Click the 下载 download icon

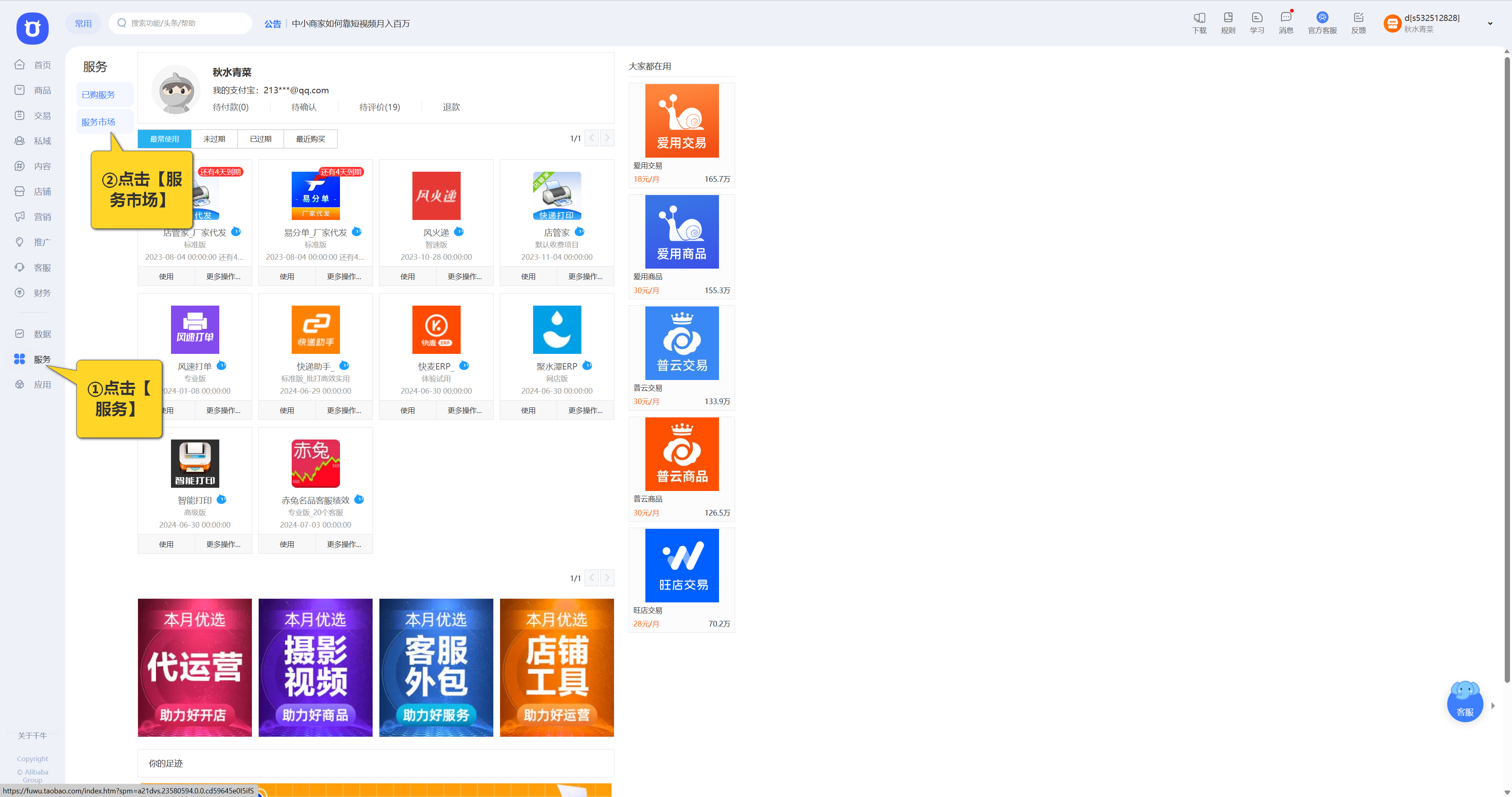click(1199, 18)
